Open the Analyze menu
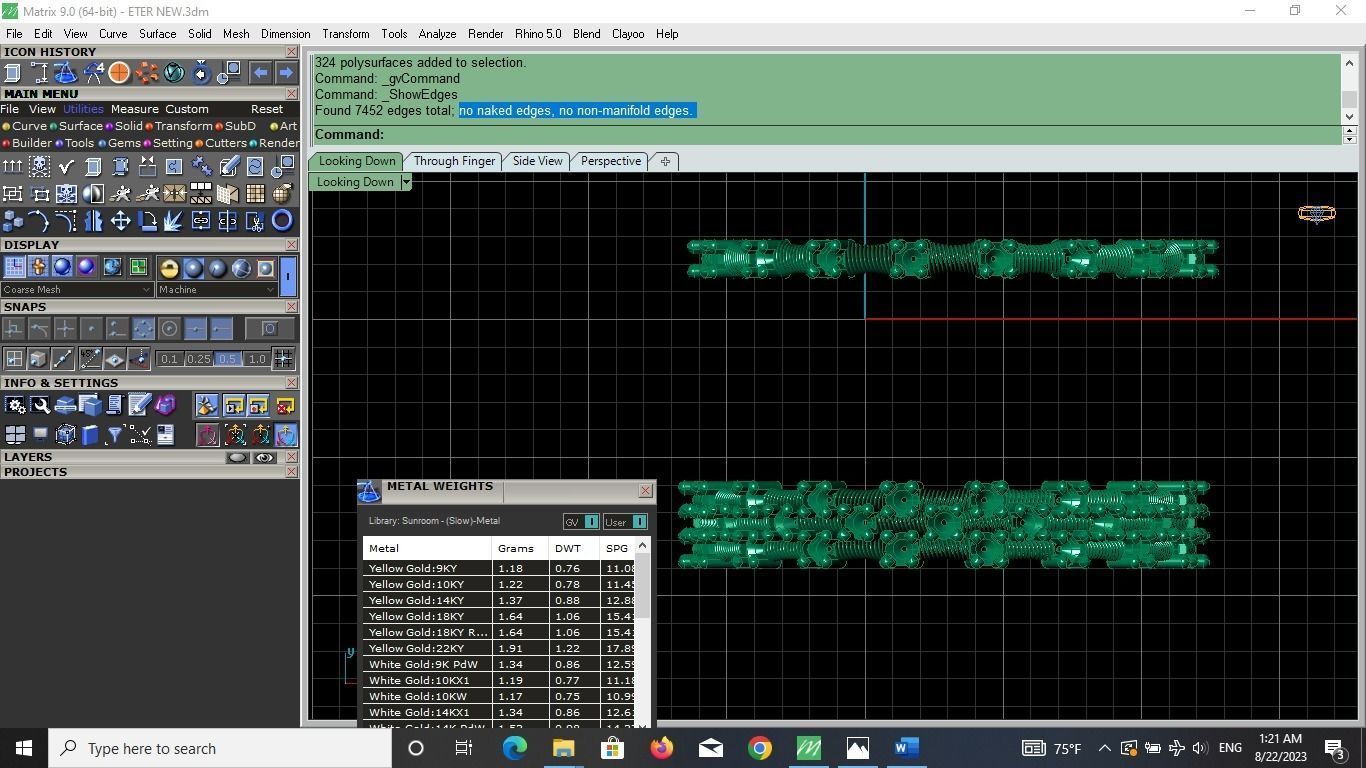The image size is (1366, 768). (x=437, y=34)
